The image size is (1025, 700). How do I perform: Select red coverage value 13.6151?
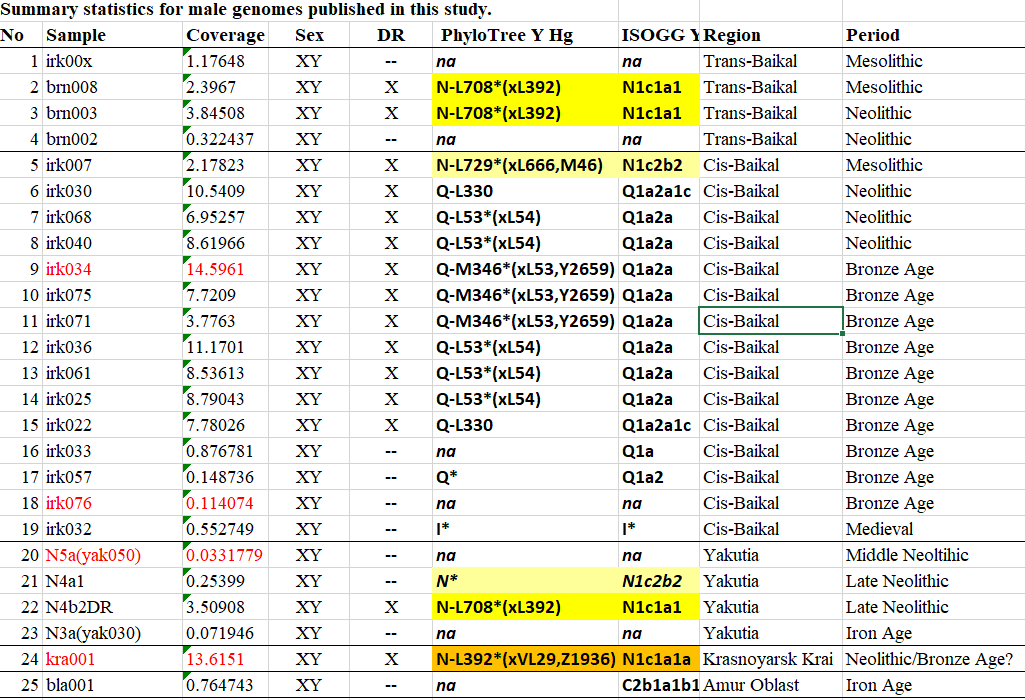225,659
